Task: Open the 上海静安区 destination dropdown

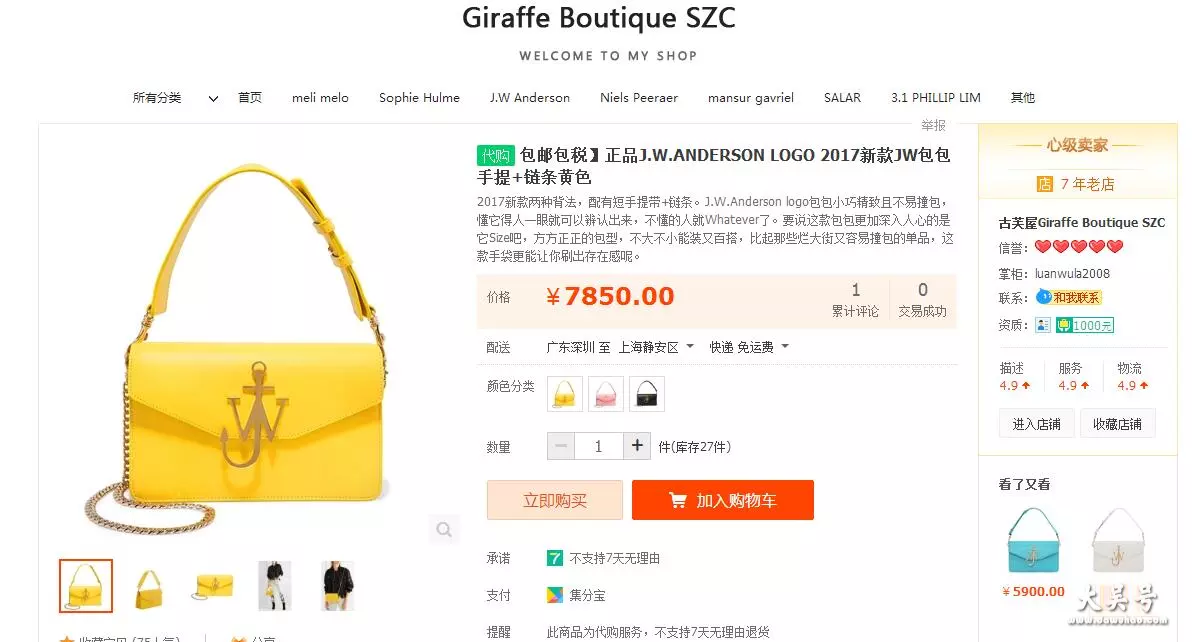Action: 656,347
